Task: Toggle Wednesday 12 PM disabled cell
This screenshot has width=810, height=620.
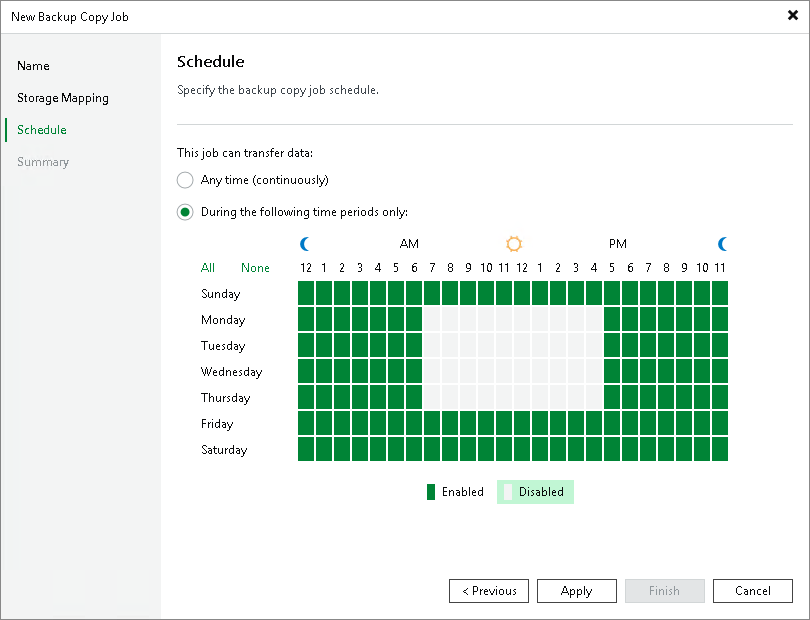Action: [522, 371]
